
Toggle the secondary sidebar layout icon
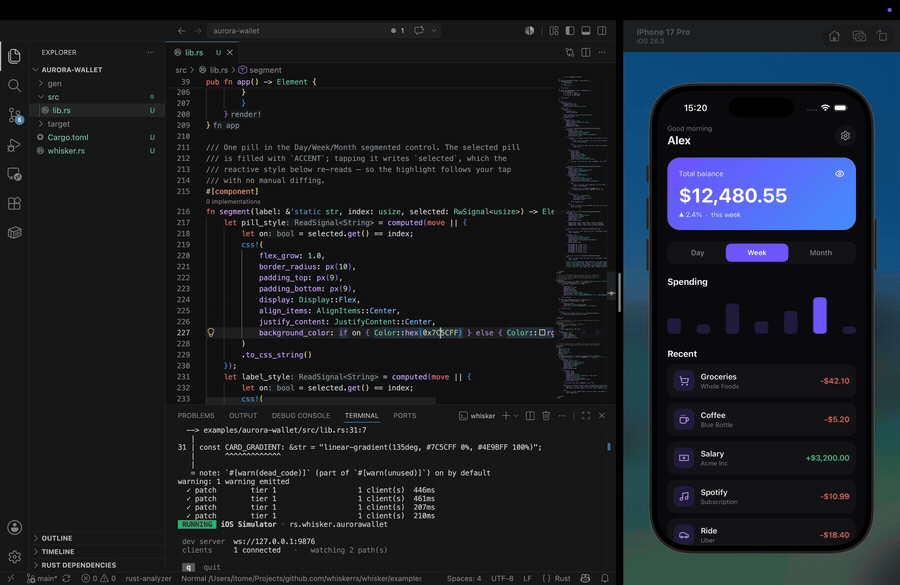tap(602, 30)
